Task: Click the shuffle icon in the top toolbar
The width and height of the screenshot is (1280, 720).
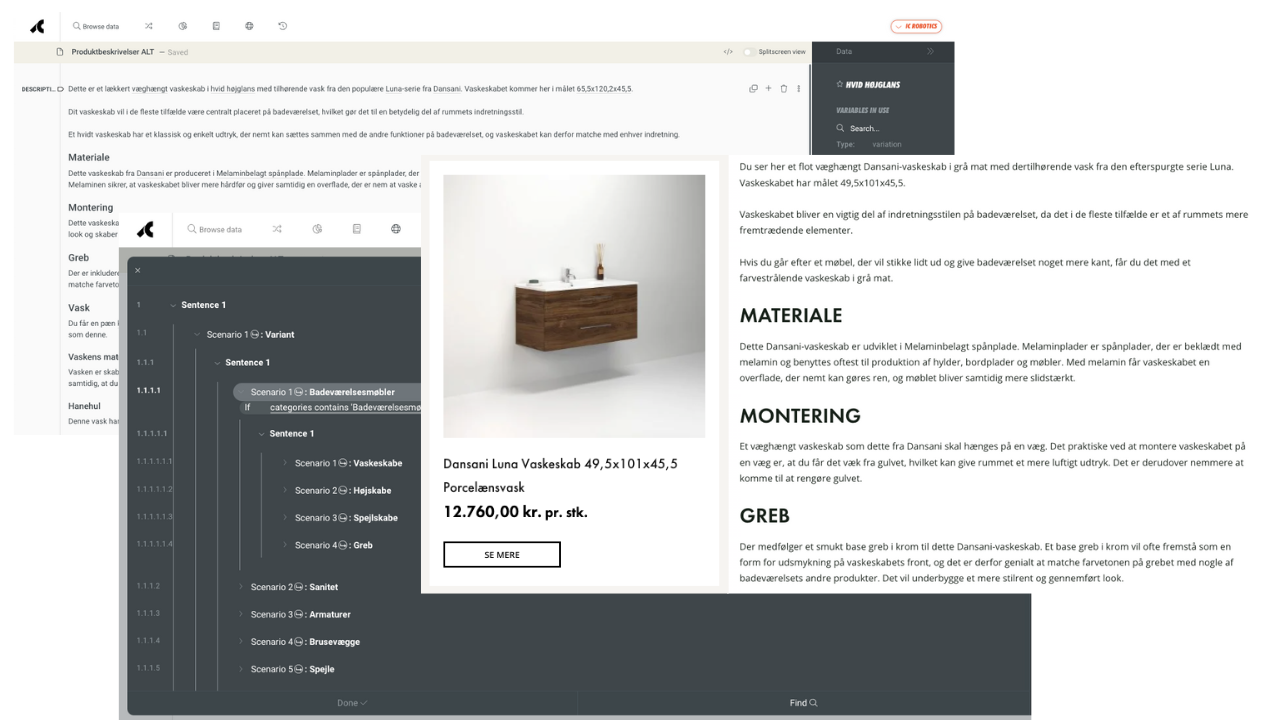Action: click(148, 26)
